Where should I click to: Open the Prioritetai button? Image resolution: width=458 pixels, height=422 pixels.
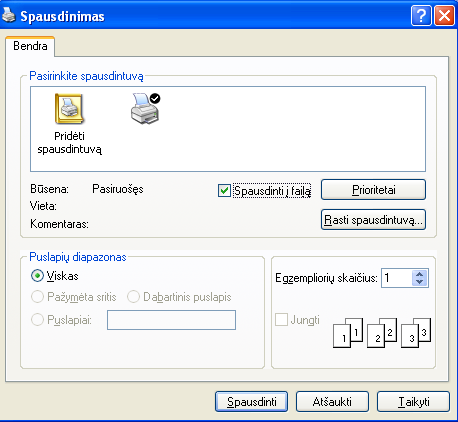click(373, 190)
